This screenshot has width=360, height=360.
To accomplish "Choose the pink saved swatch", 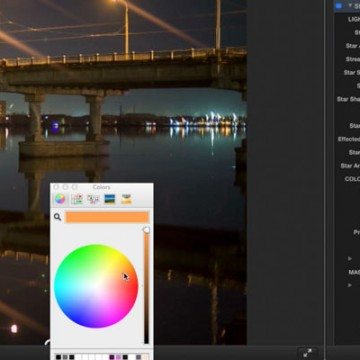I will 118,357.
